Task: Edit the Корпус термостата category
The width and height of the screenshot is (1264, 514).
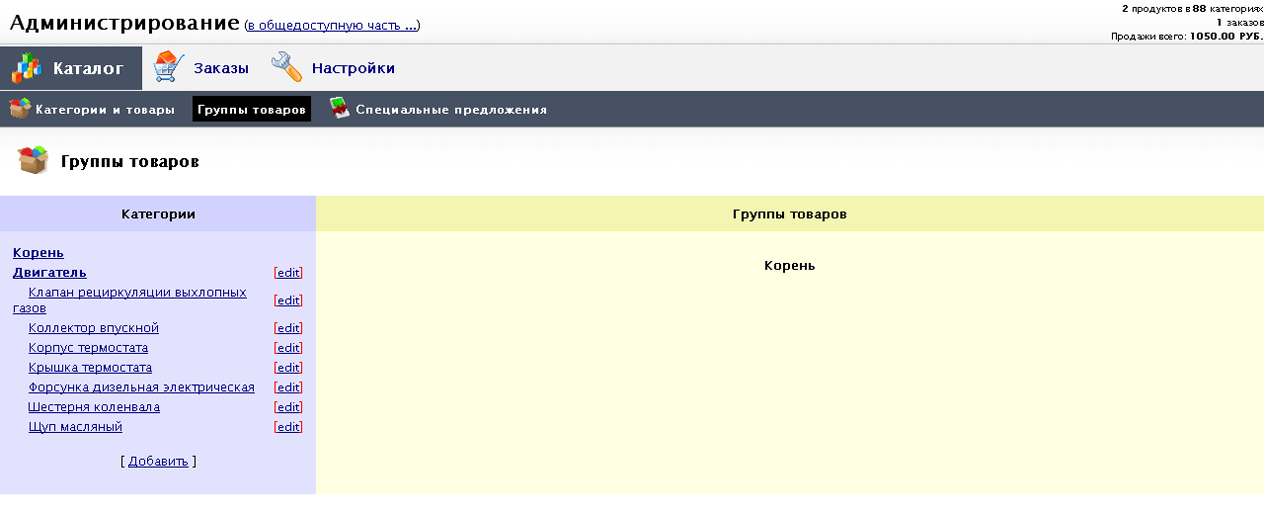Action: pyautogui.click(x=288, y=348)
